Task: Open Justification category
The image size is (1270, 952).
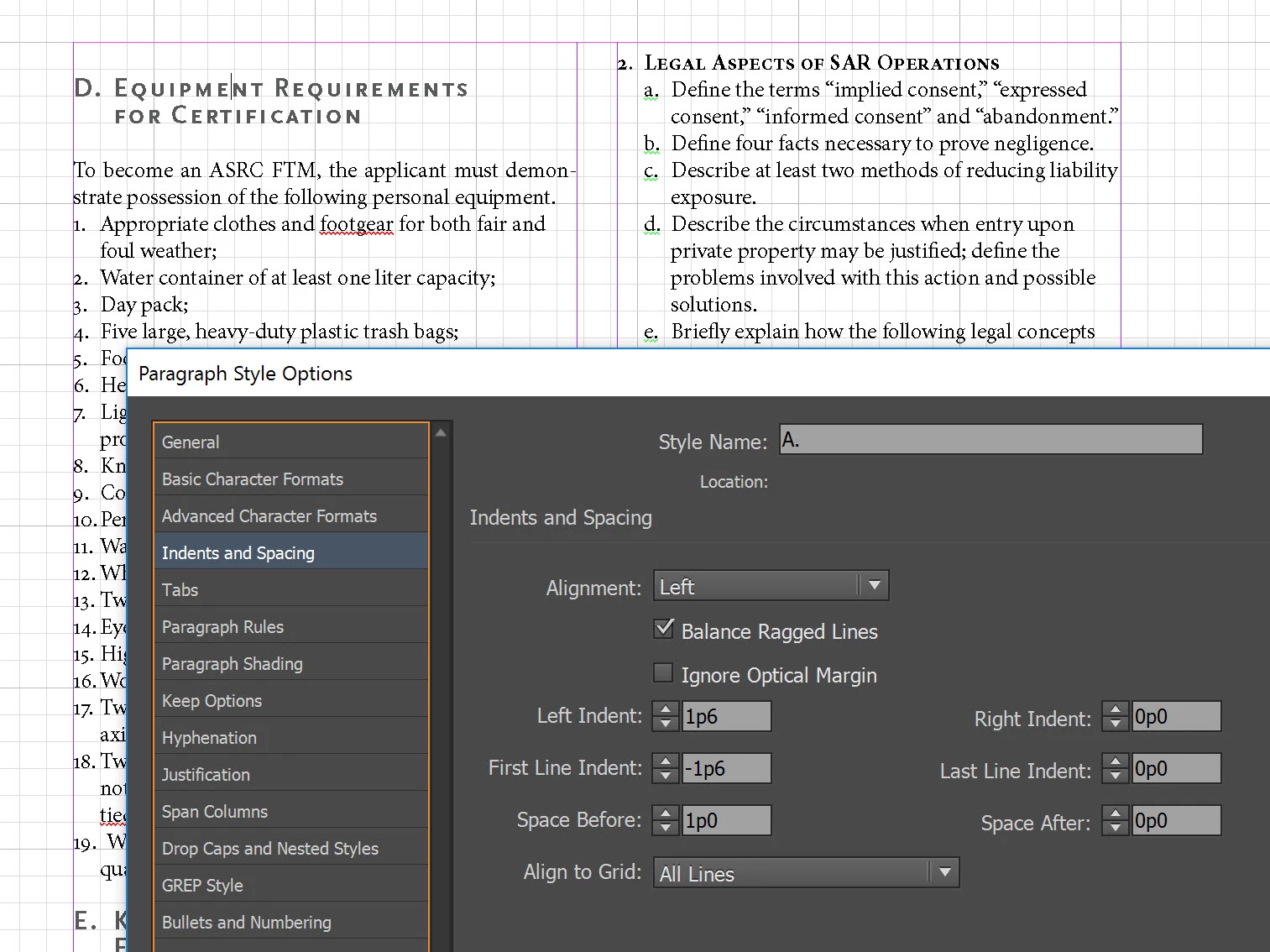Action: point(291,774)
